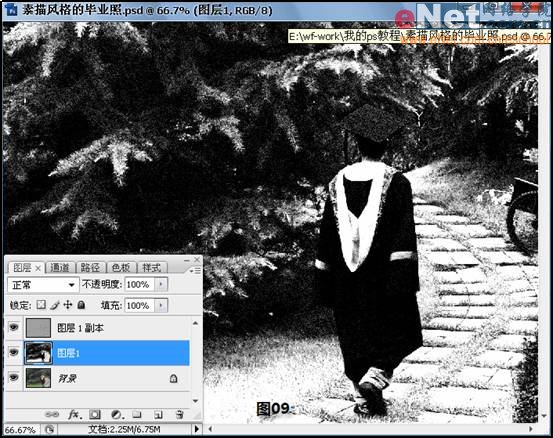Click the link layers chain icon
Image resolution: width=553 pixels, height=438 pixels.
click(x=53, y=414)
